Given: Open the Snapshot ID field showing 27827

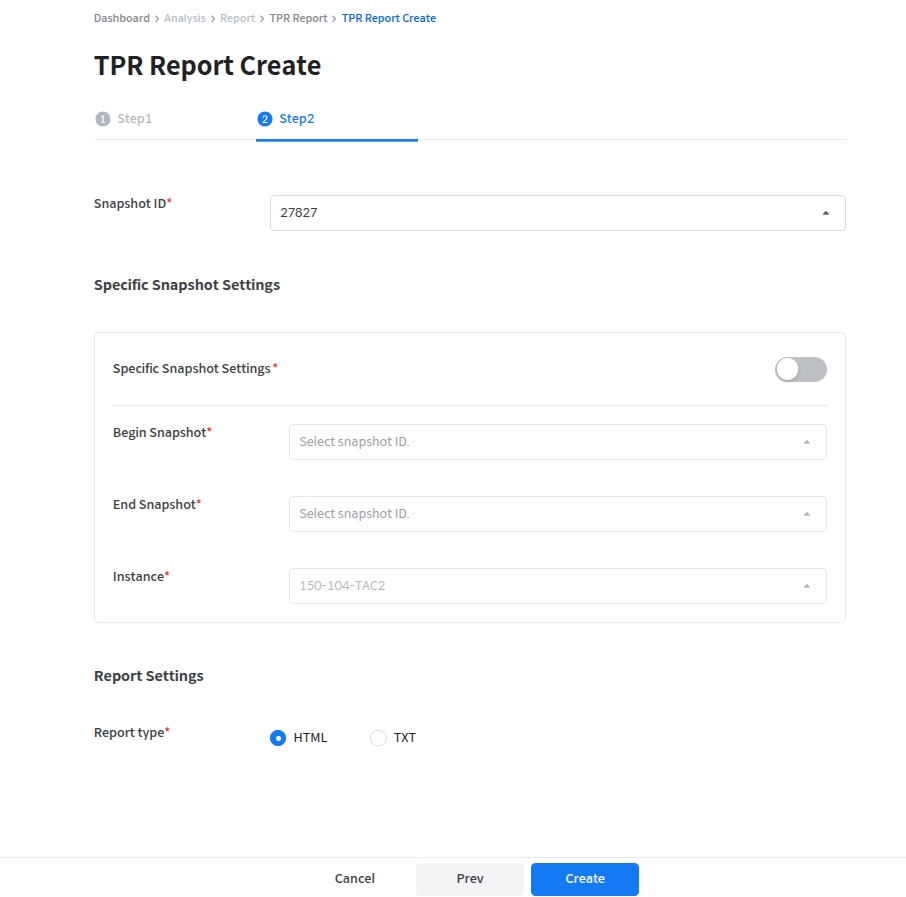Looking at the screenshot, I should [556, 213].
